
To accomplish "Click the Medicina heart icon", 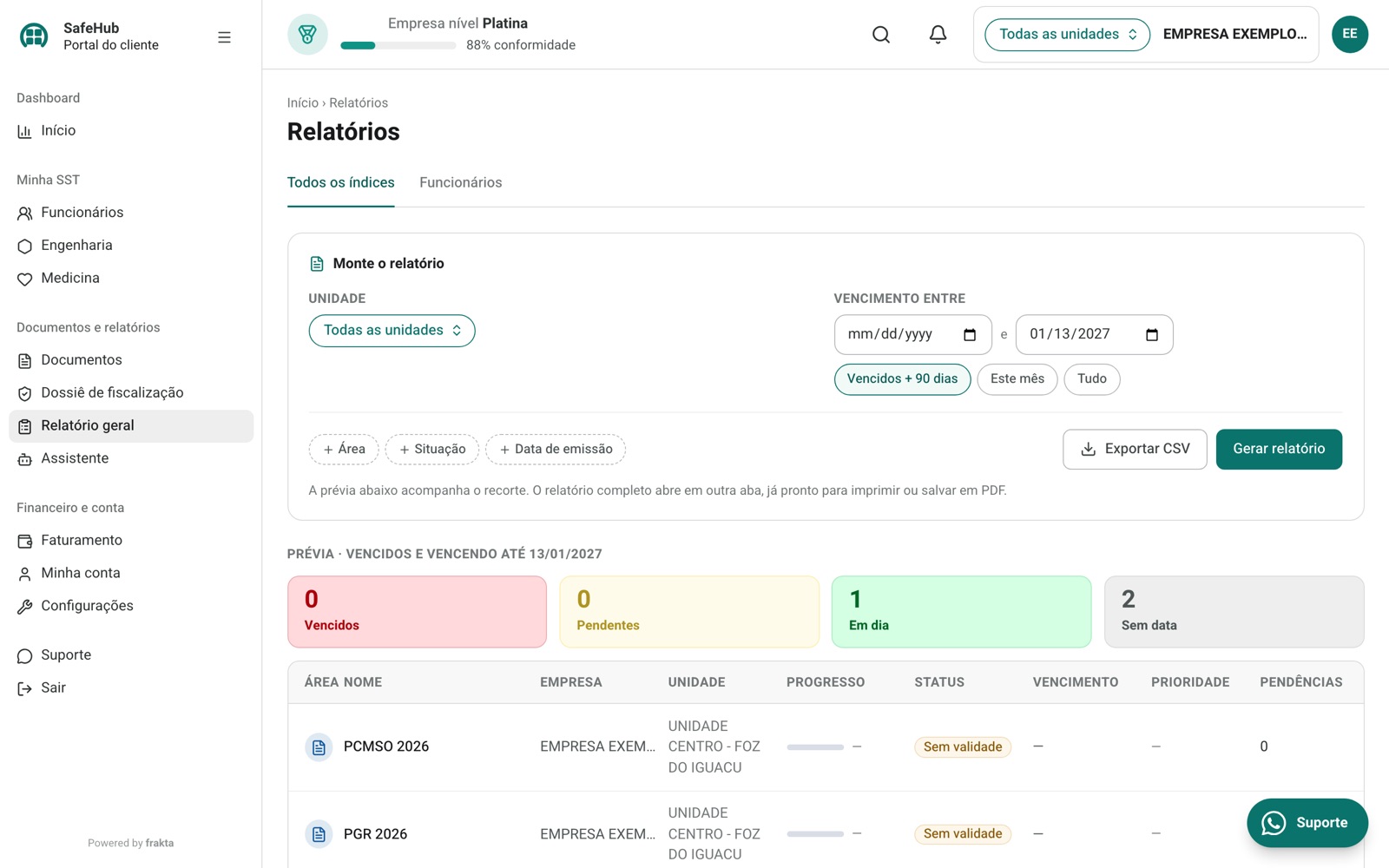I will pos(24,279).
